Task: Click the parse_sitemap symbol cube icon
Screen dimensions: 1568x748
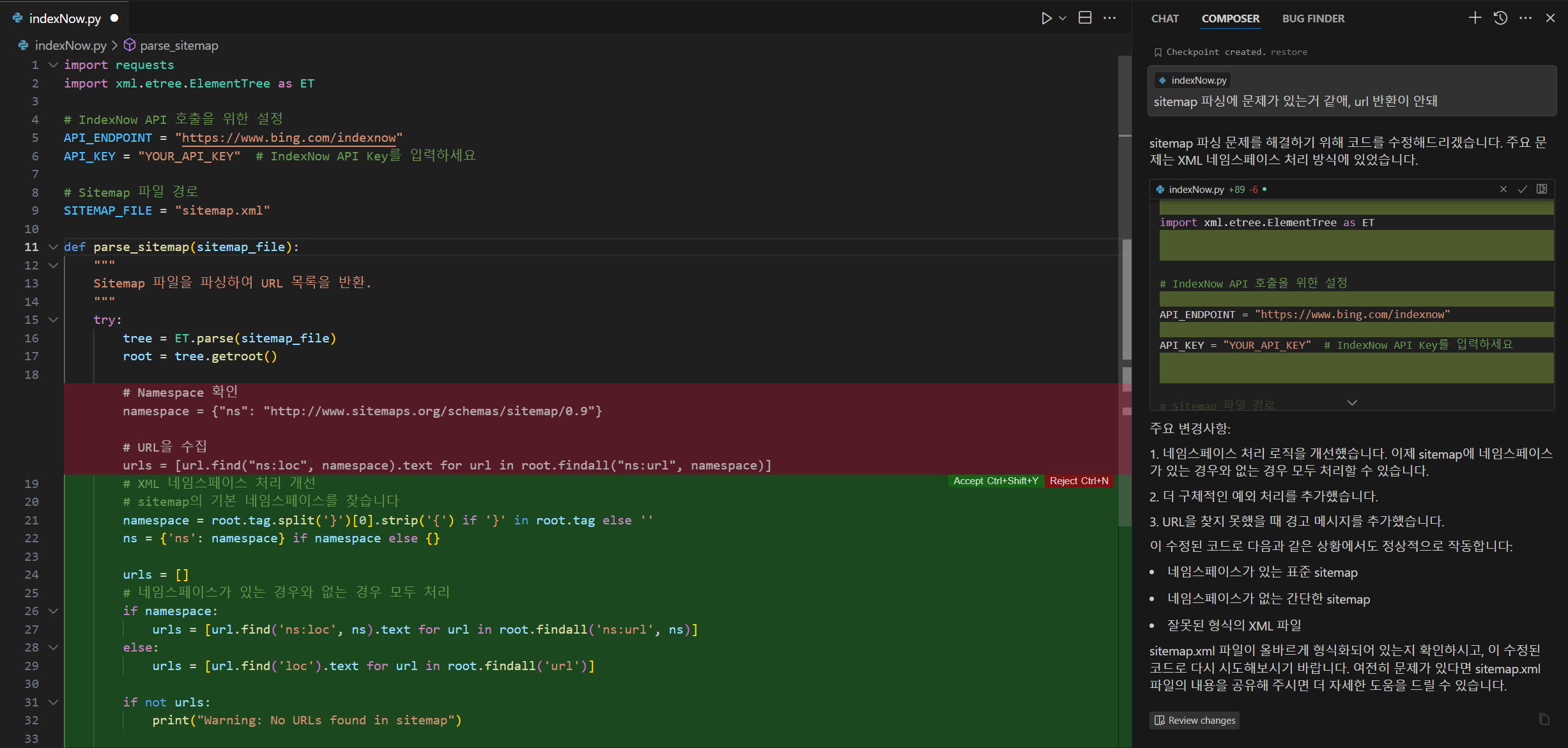Action: point(130,45)
